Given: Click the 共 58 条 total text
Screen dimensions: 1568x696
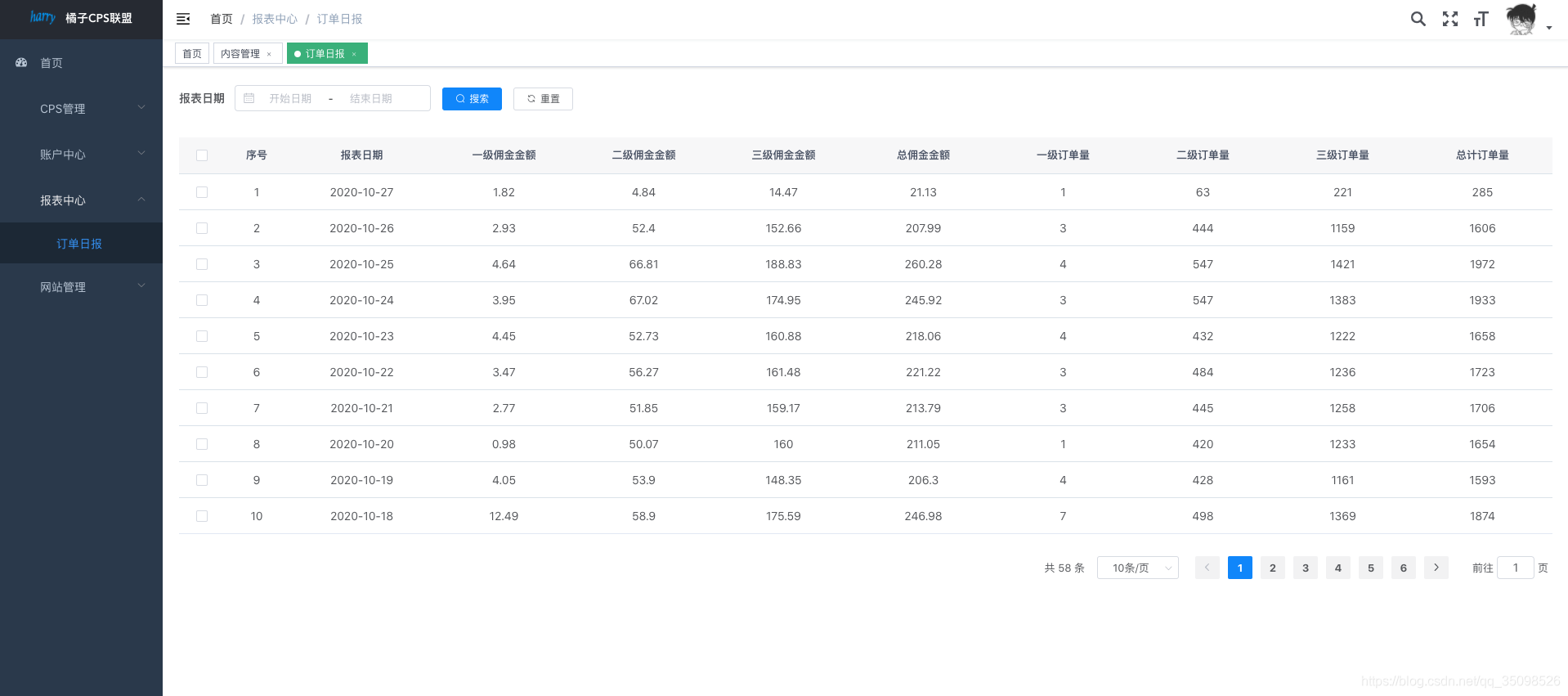Looking at the screenshot, I should [x=1064, y=568].
